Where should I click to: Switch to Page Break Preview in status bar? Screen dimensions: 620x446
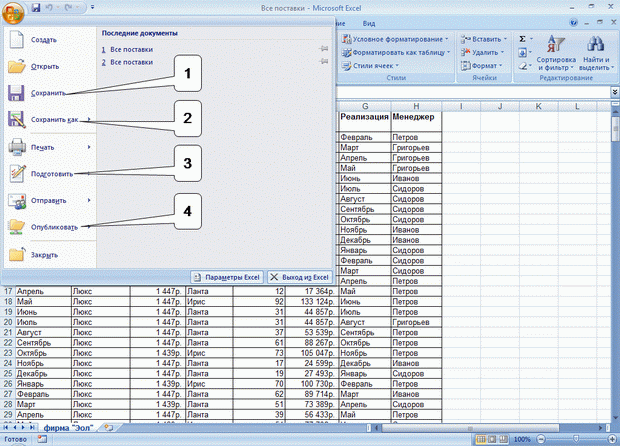point(503,439)
